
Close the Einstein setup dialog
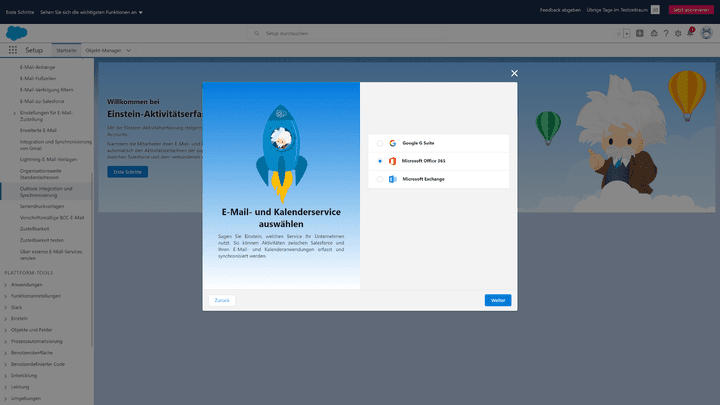[515, 73]
